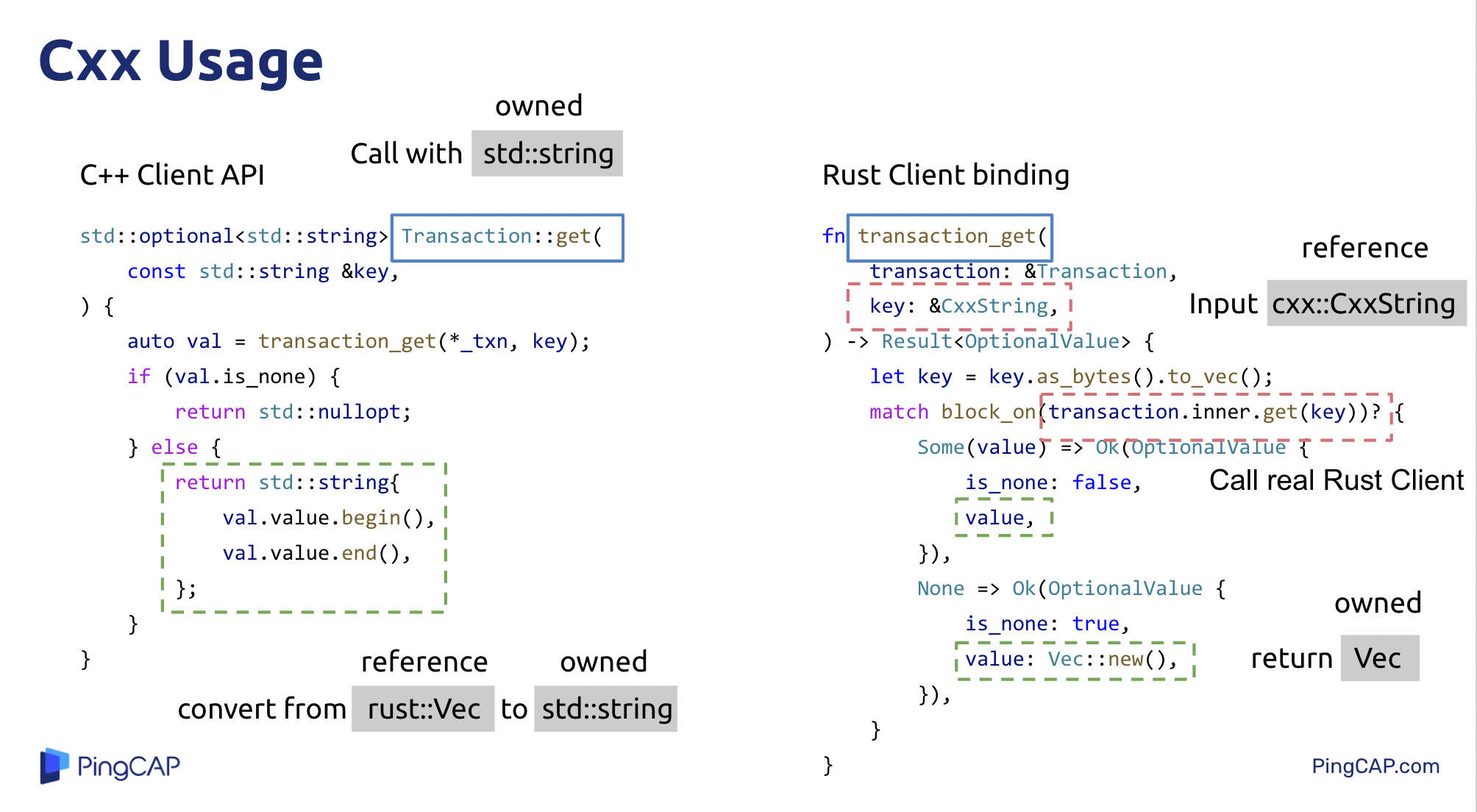Click the blue transaction_get function box
This screenshot has height=812, width=1477.
coord(950,238)
